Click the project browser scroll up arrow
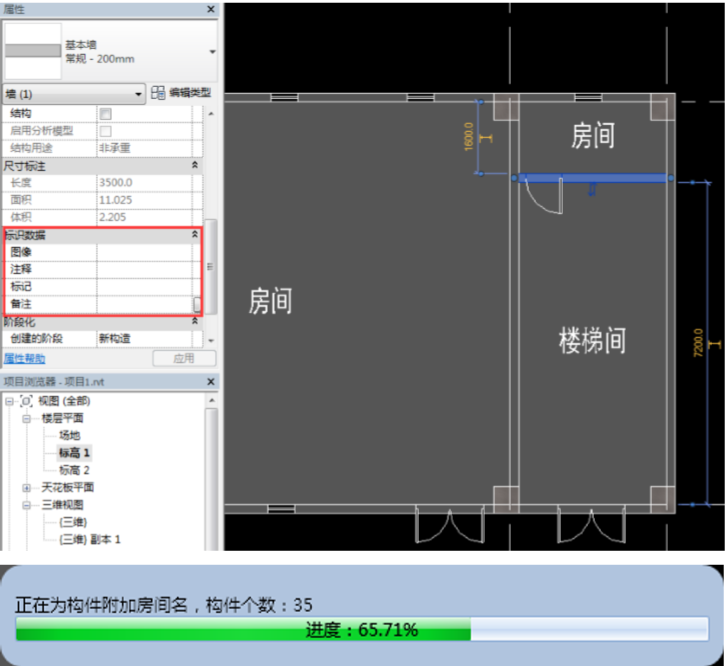Image resolution: width=726 pixels, height=666 pixels. pos(212,400)
